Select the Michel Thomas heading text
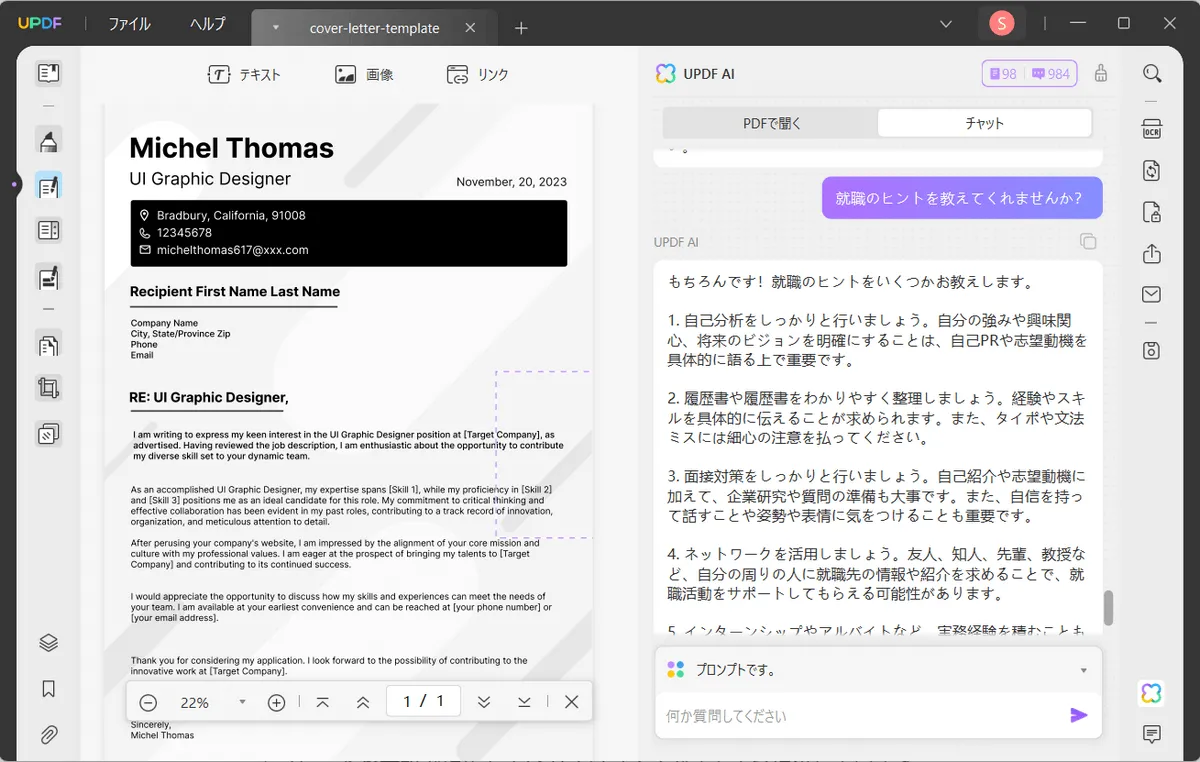 pos(232,148)
